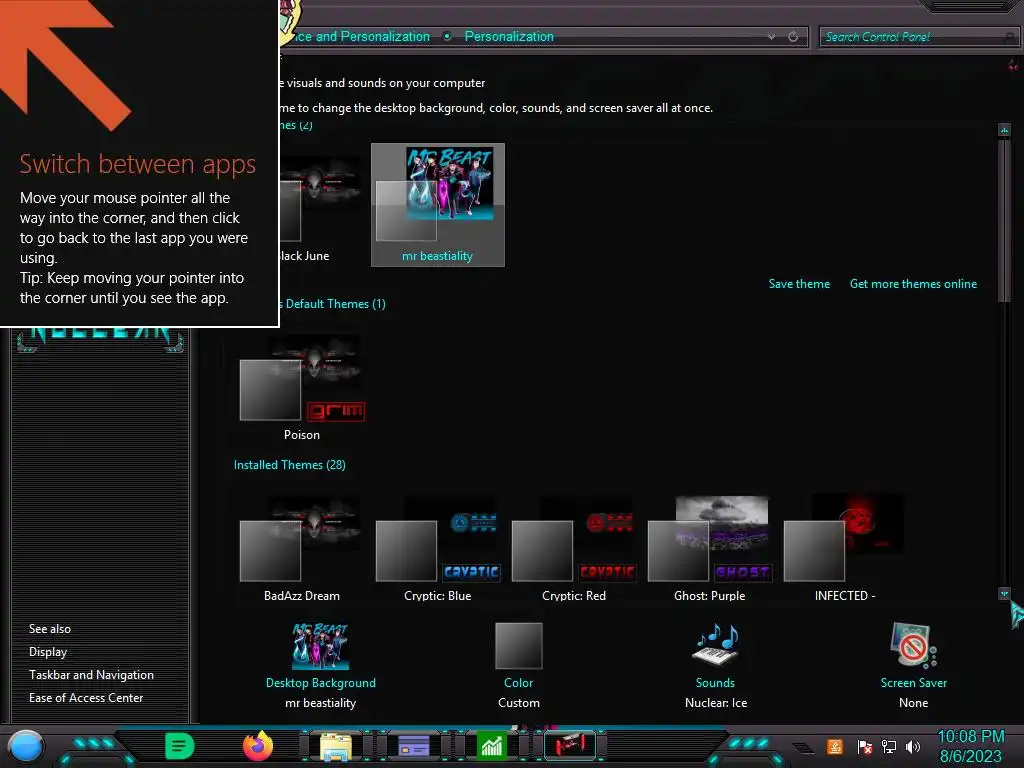Screen dimensions: 1024x768
Task: Click the Color swatch icon
Action: click(519, 646)
